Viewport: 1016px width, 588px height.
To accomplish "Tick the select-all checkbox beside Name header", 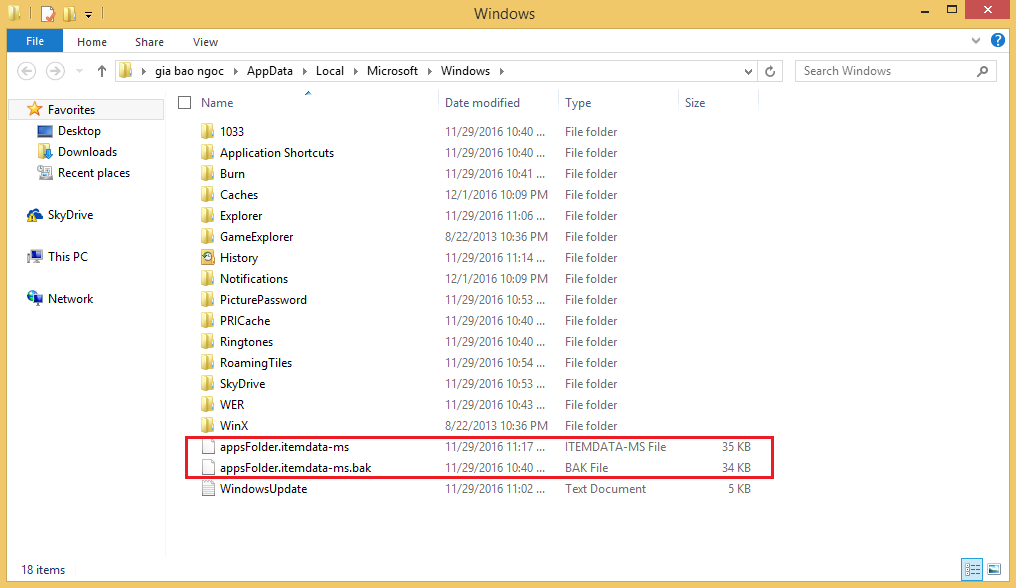I will pyautogui.click(x=184, y=102).
